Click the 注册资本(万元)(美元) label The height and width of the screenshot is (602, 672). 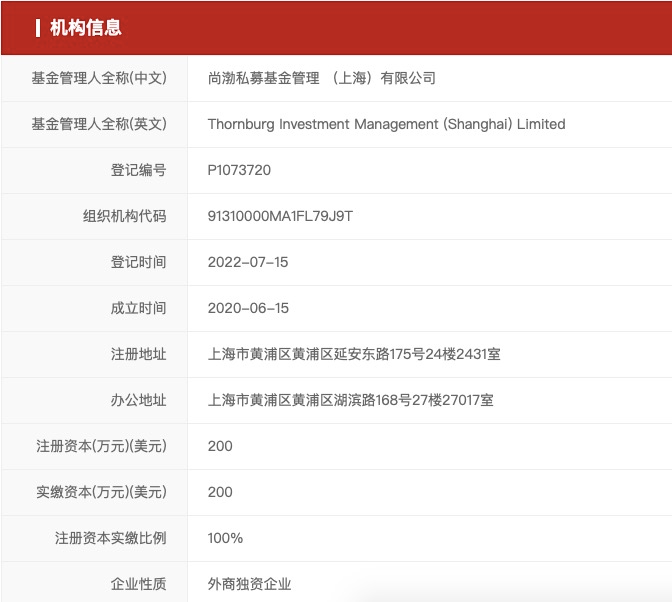[x=102, y=446]
